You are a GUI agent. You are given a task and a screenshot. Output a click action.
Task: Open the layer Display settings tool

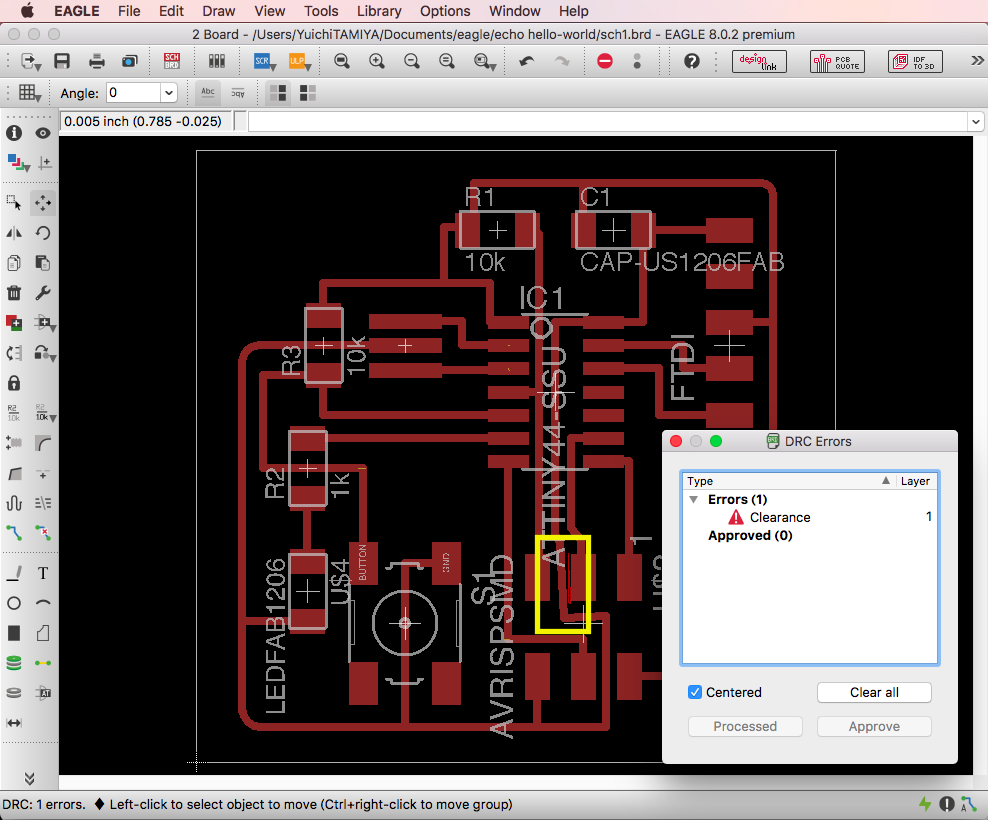point(17,163)
